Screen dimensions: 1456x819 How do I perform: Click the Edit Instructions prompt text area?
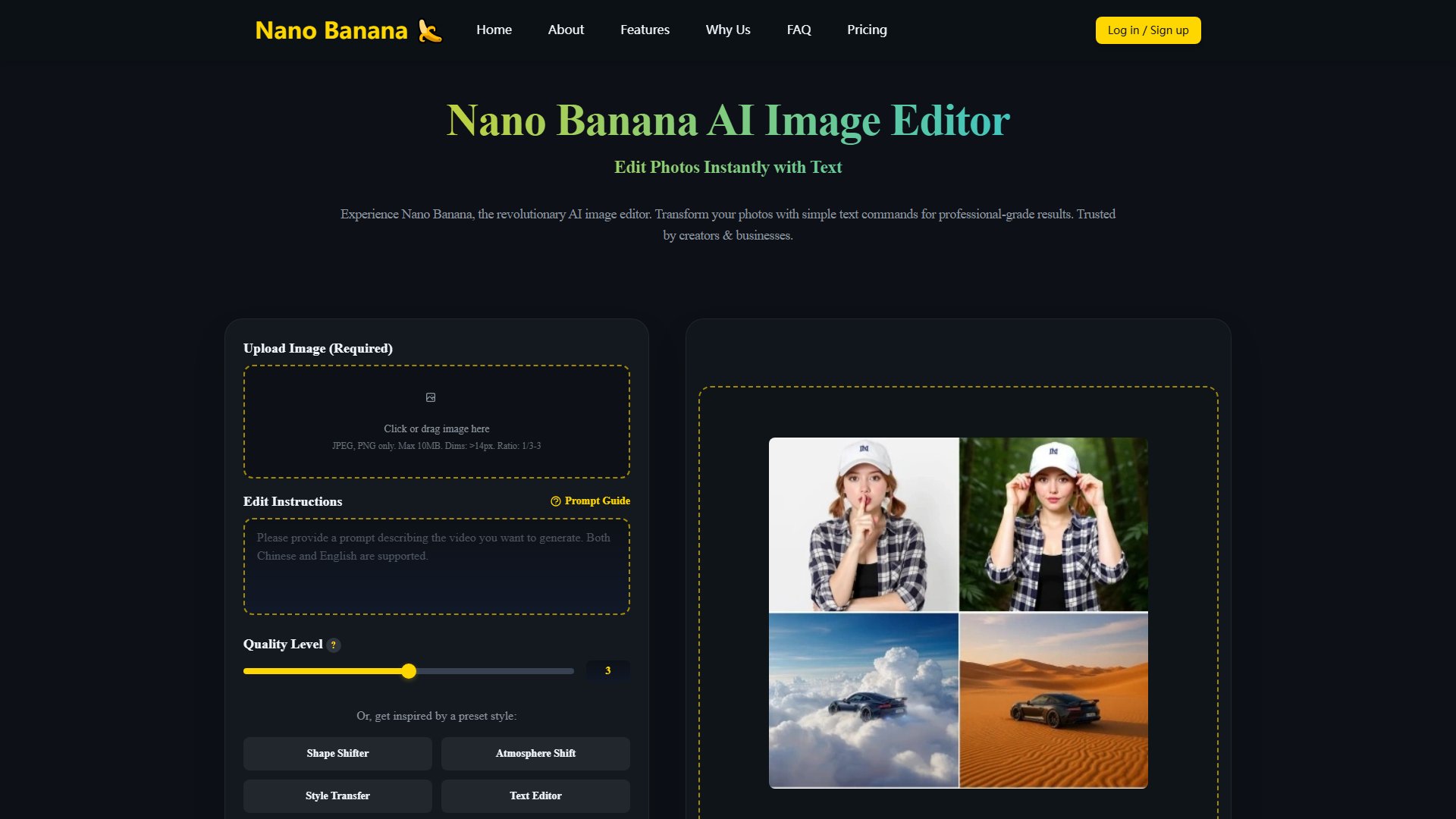click(437, 566)
